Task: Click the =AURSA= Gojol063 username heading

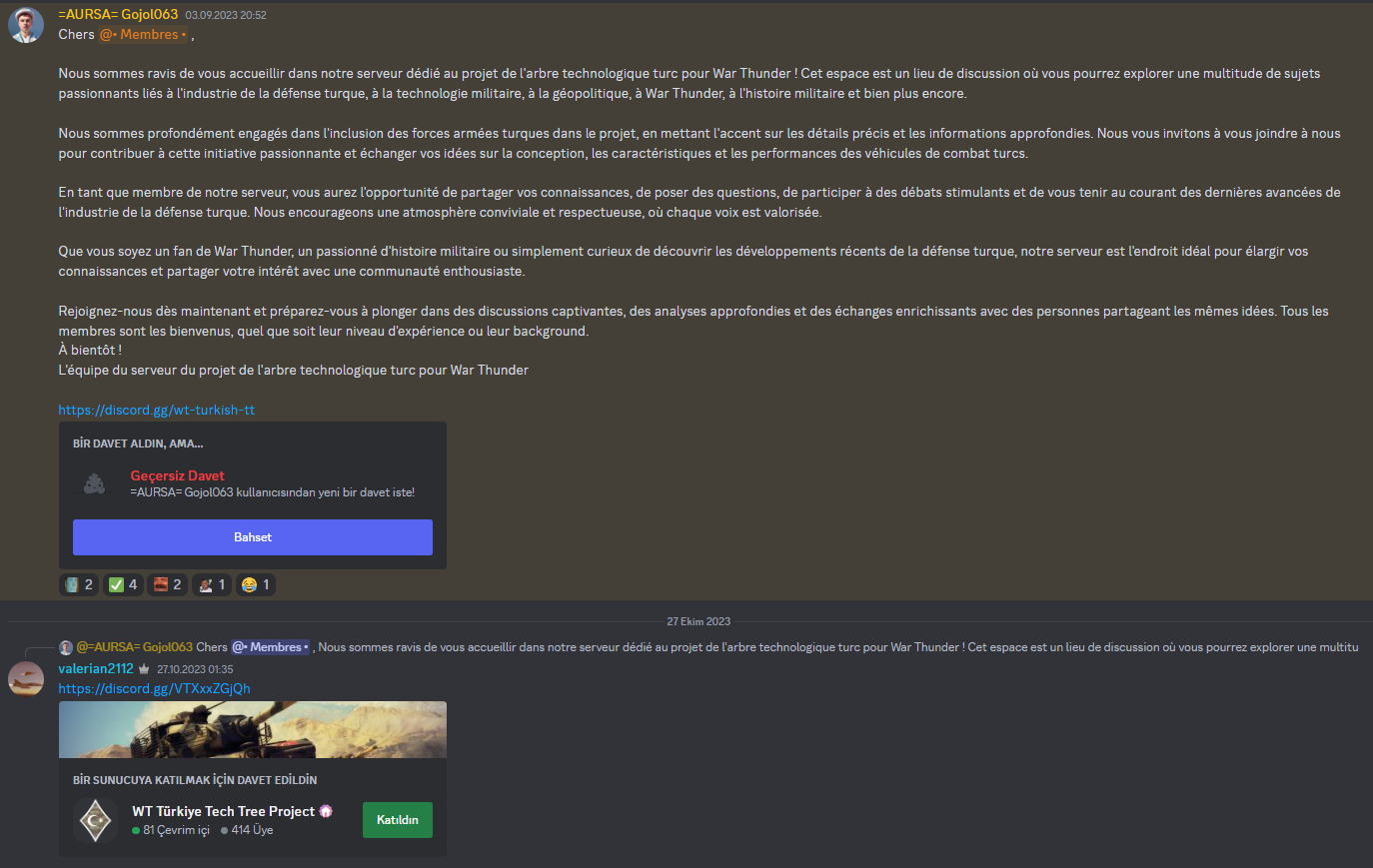Action: pos(118,14)
